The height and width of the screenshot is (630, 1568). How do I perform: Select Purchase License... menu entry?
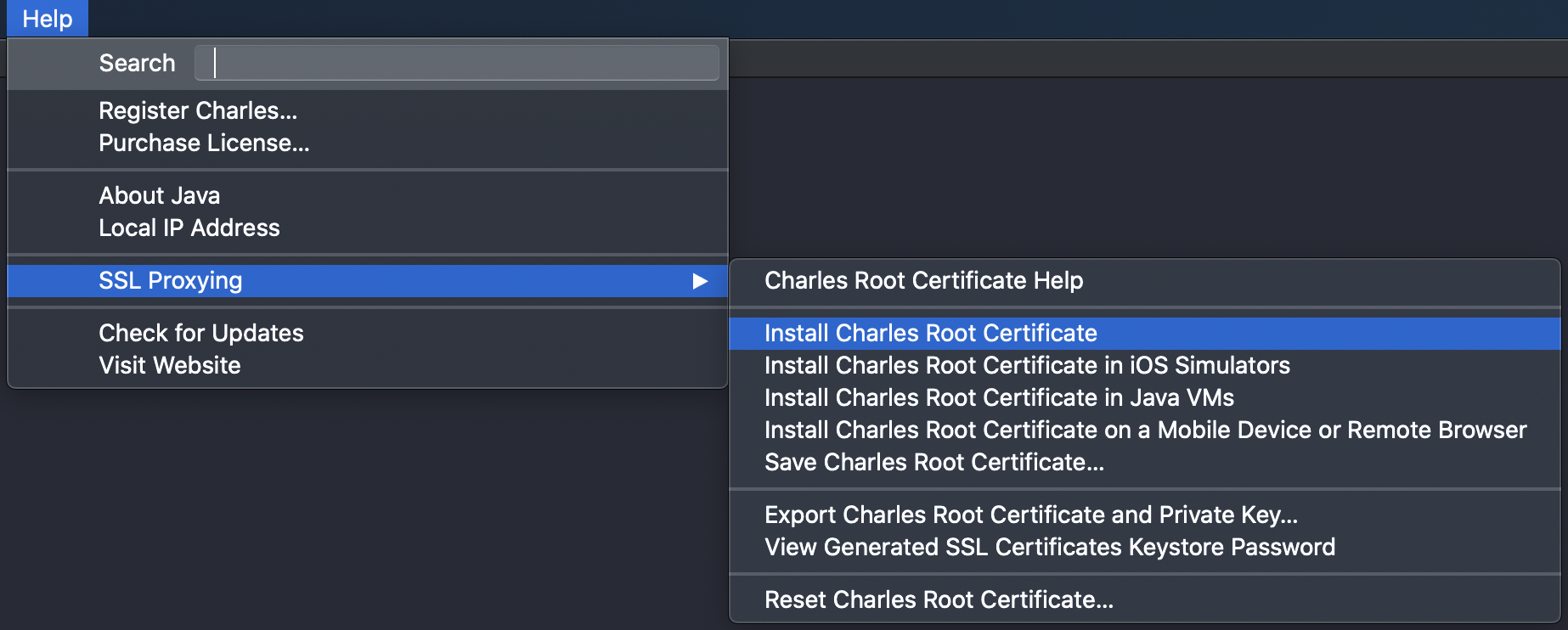pos(367,143)
